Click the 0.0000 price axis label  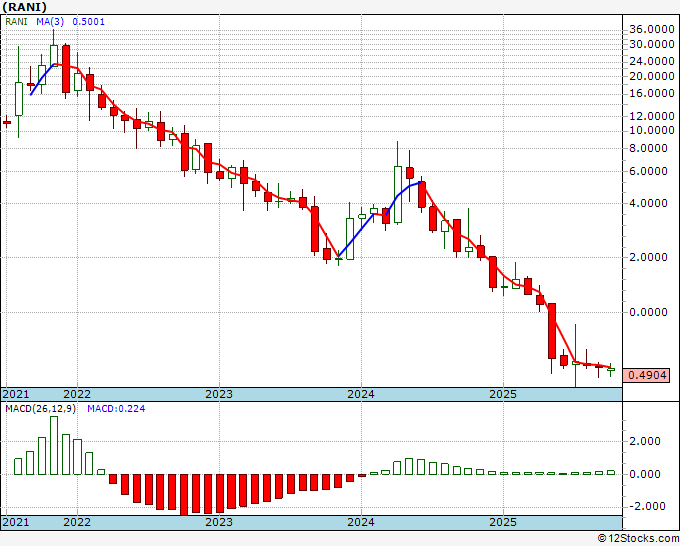(648, 312)
